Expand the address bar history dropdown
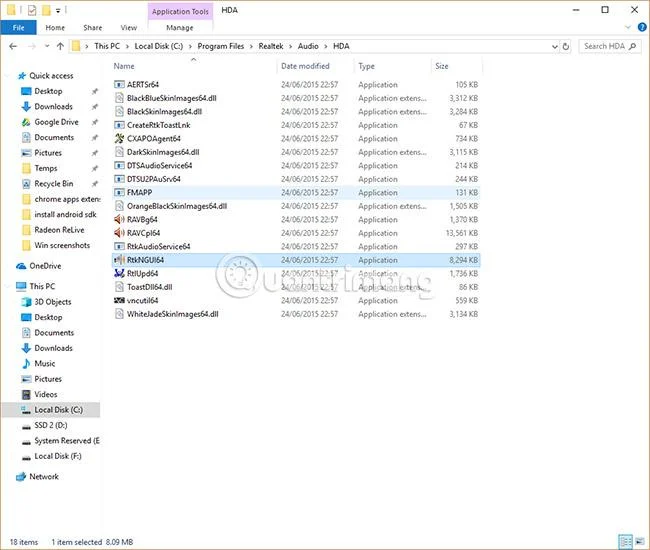The width and height of the screenshot is (650, 550). (x=555, y=46)
